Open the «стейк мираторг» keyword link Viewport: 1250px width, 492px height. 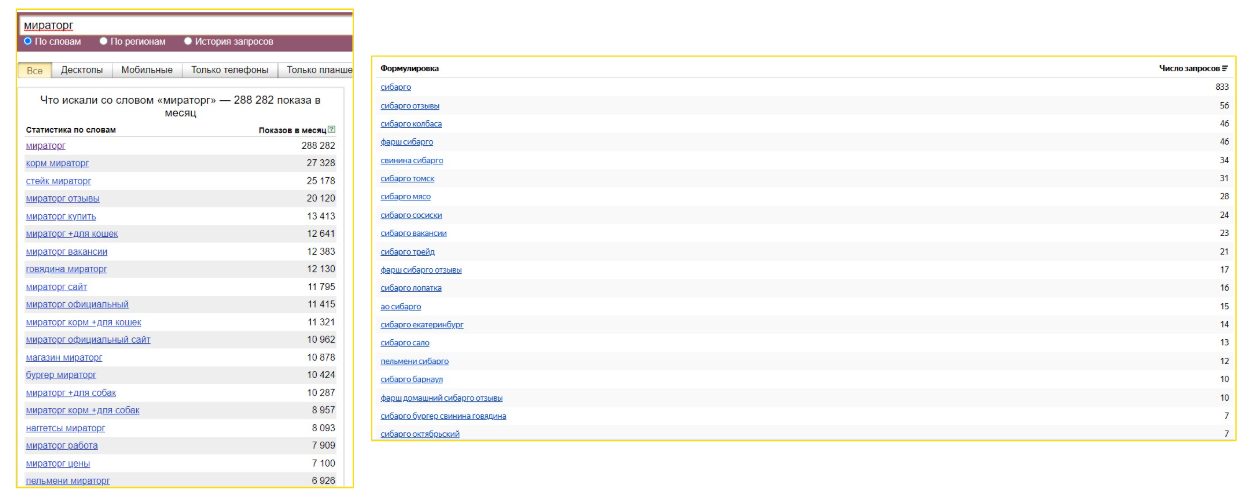58,181
